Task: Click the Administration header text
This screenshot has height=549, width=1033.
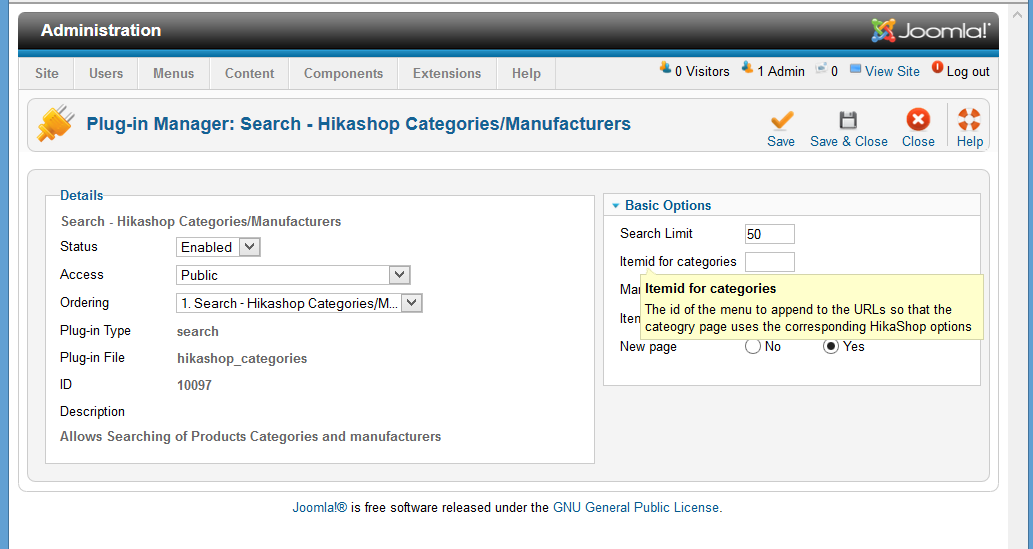Action: coord(101,30)
